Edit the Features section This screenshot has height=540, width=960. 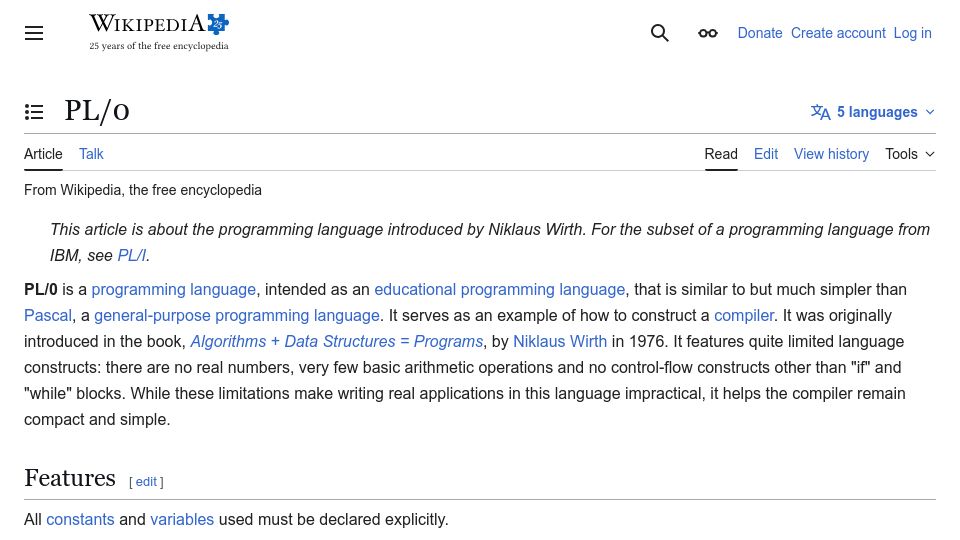click(146, 482)
